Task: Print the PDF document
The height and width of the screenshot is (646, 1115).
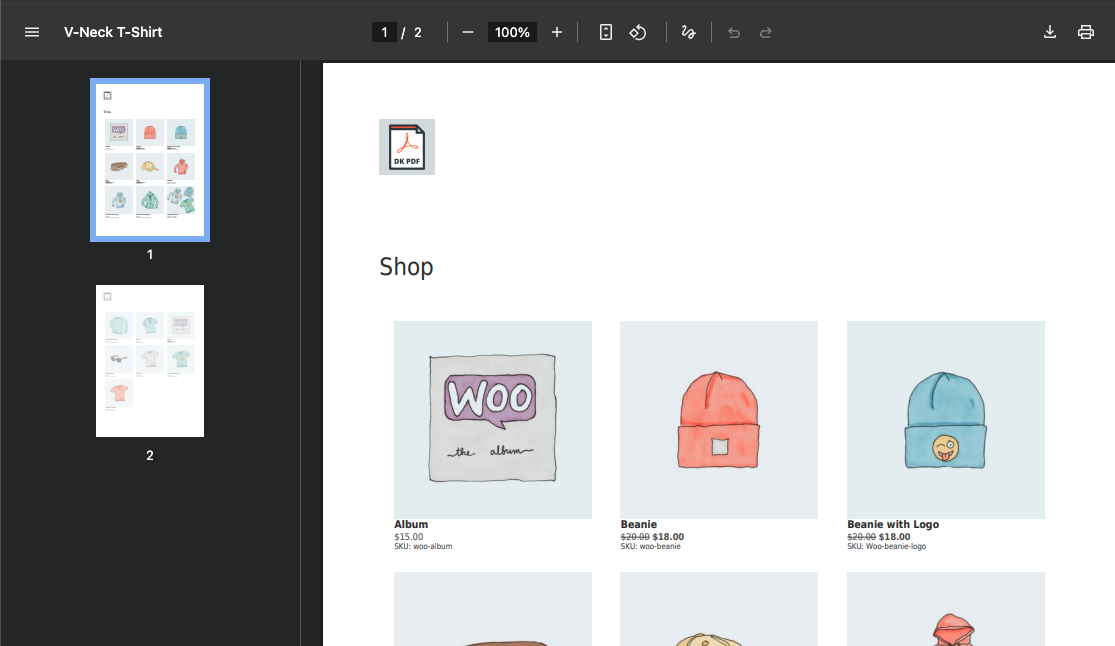Action: [1086, 32]
